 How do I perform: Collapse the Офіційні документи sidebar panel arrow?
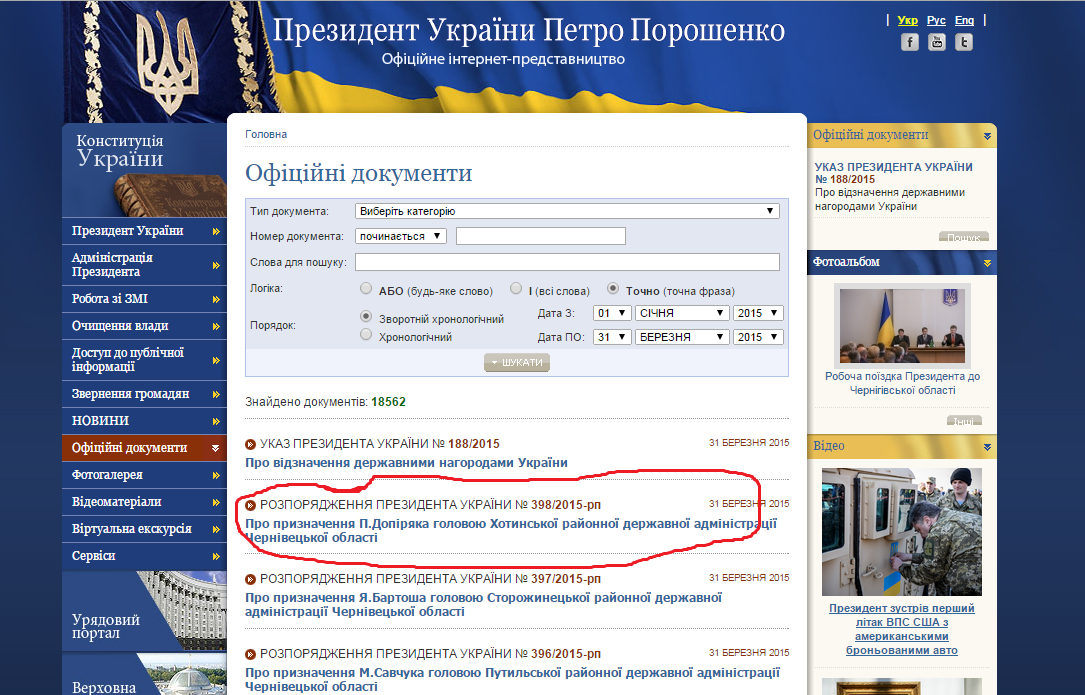point(987,136)
